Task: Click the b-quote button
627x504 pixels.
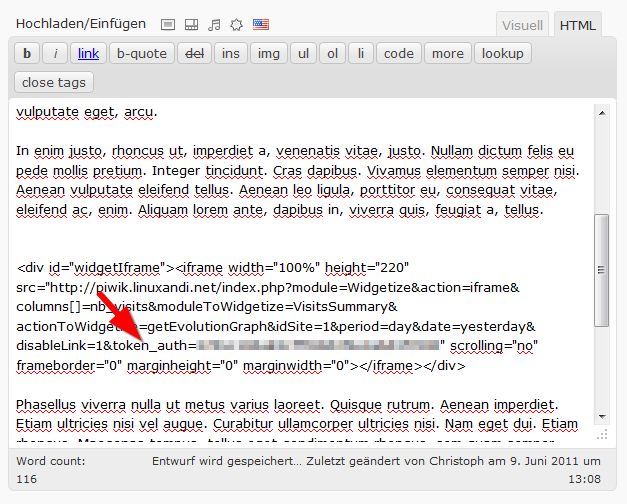Action: [140, 53]
